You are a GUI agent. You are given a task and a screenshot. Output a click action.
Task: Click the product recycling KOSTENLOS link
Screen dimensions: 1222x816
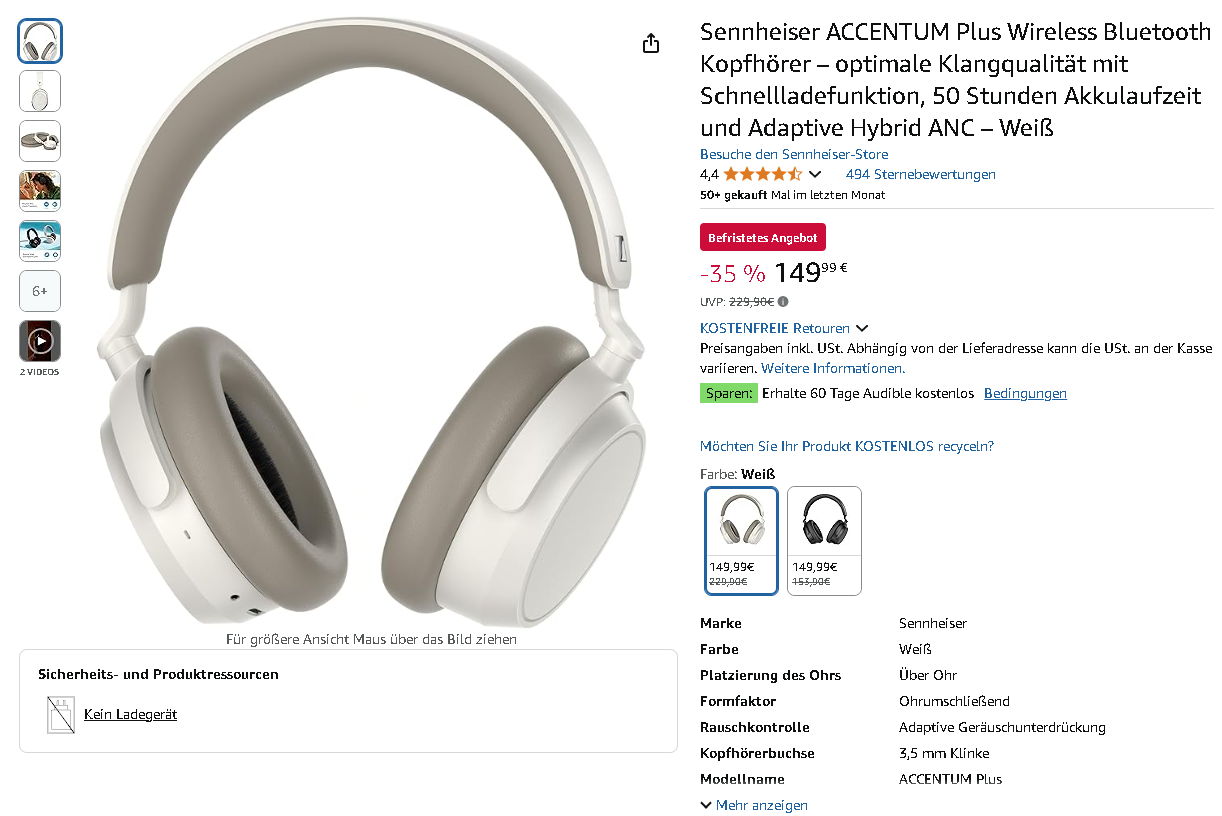click(847, 446)
